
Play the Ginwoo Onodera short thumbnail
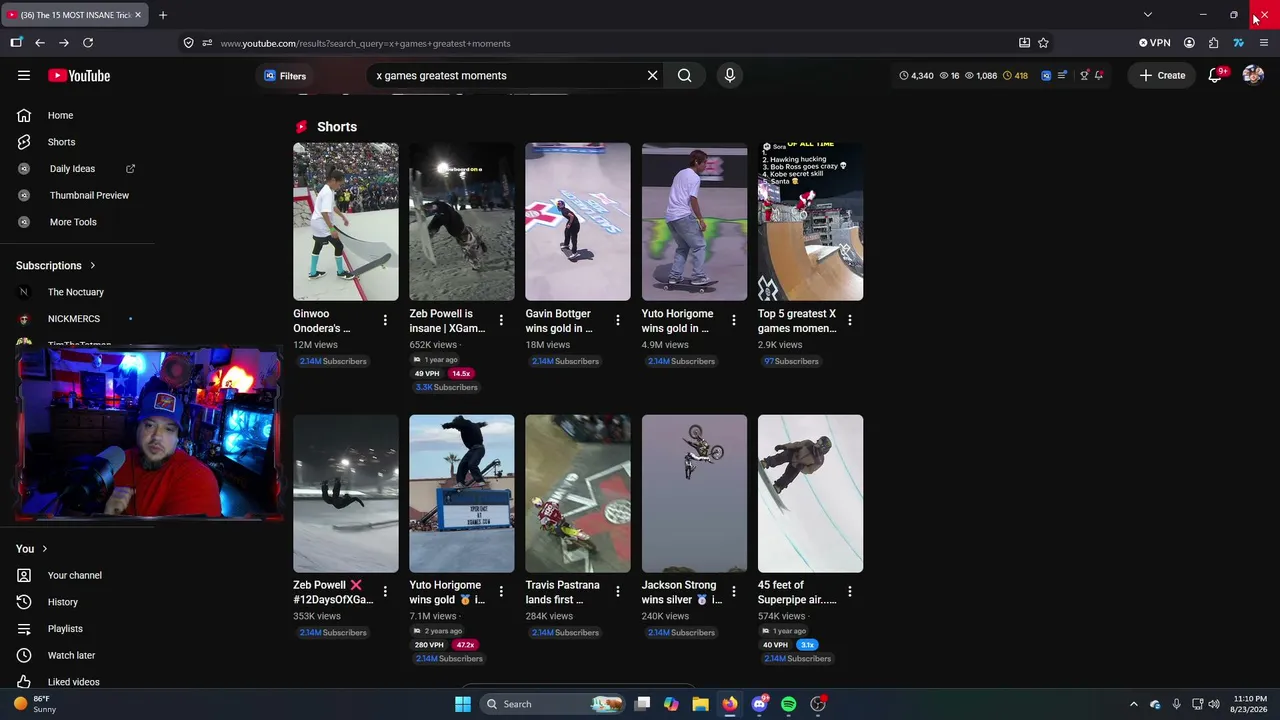click(x=346, y=222)
